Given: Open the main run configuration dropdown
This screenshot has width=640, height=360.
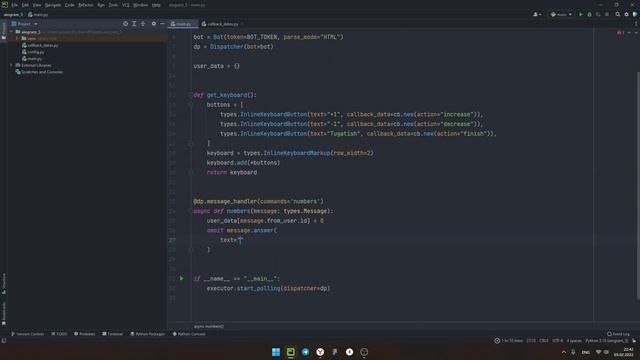Looking at the screenshot, I should (x=561, y=14).
